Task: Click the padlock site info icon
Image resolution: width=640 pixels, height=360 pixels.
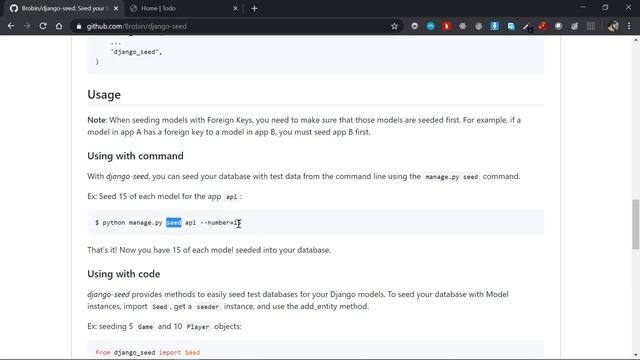Action: [79, 26]
